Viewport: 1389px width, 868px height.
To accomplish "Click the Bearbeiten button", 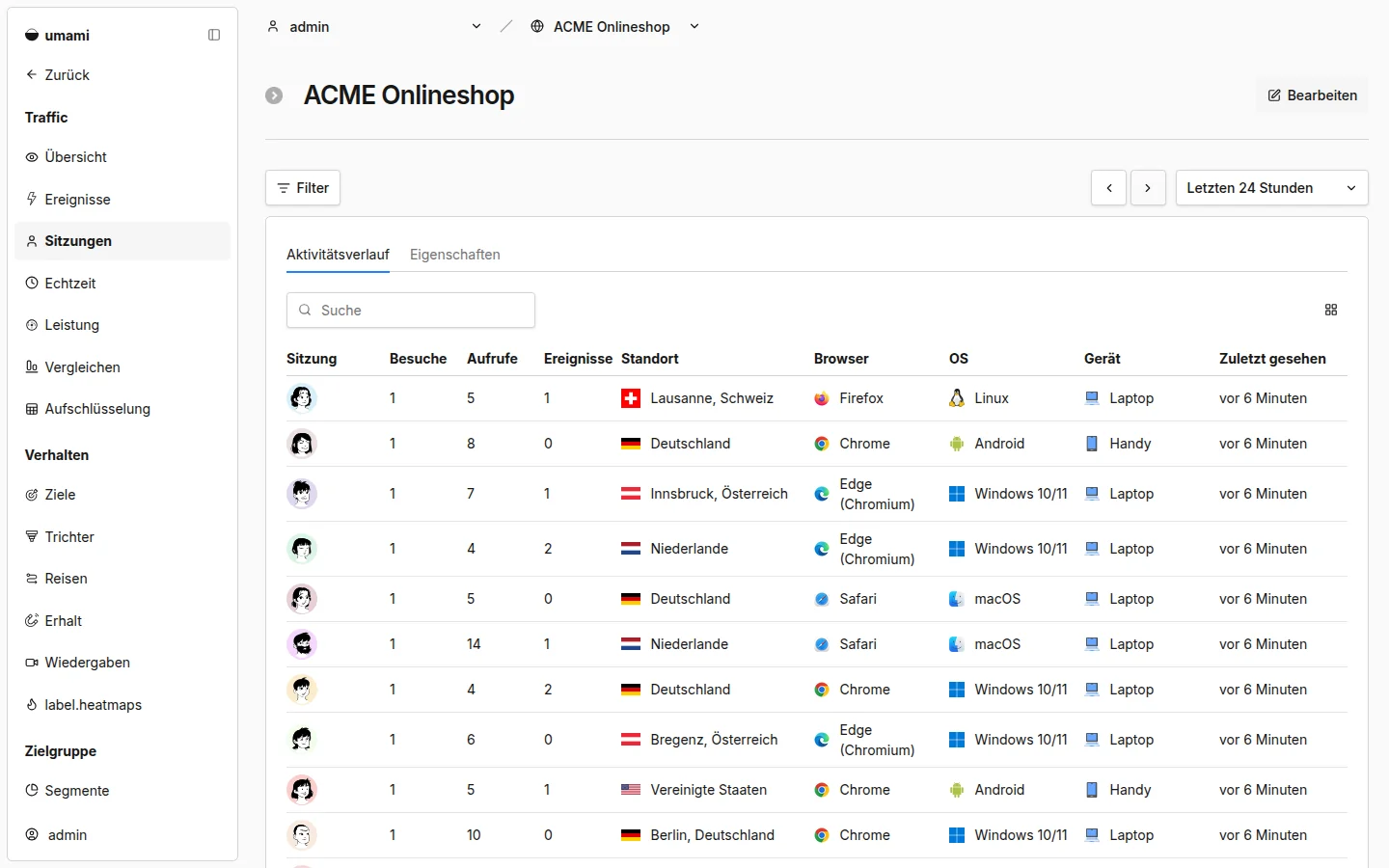I will (x=1312, y=95).
